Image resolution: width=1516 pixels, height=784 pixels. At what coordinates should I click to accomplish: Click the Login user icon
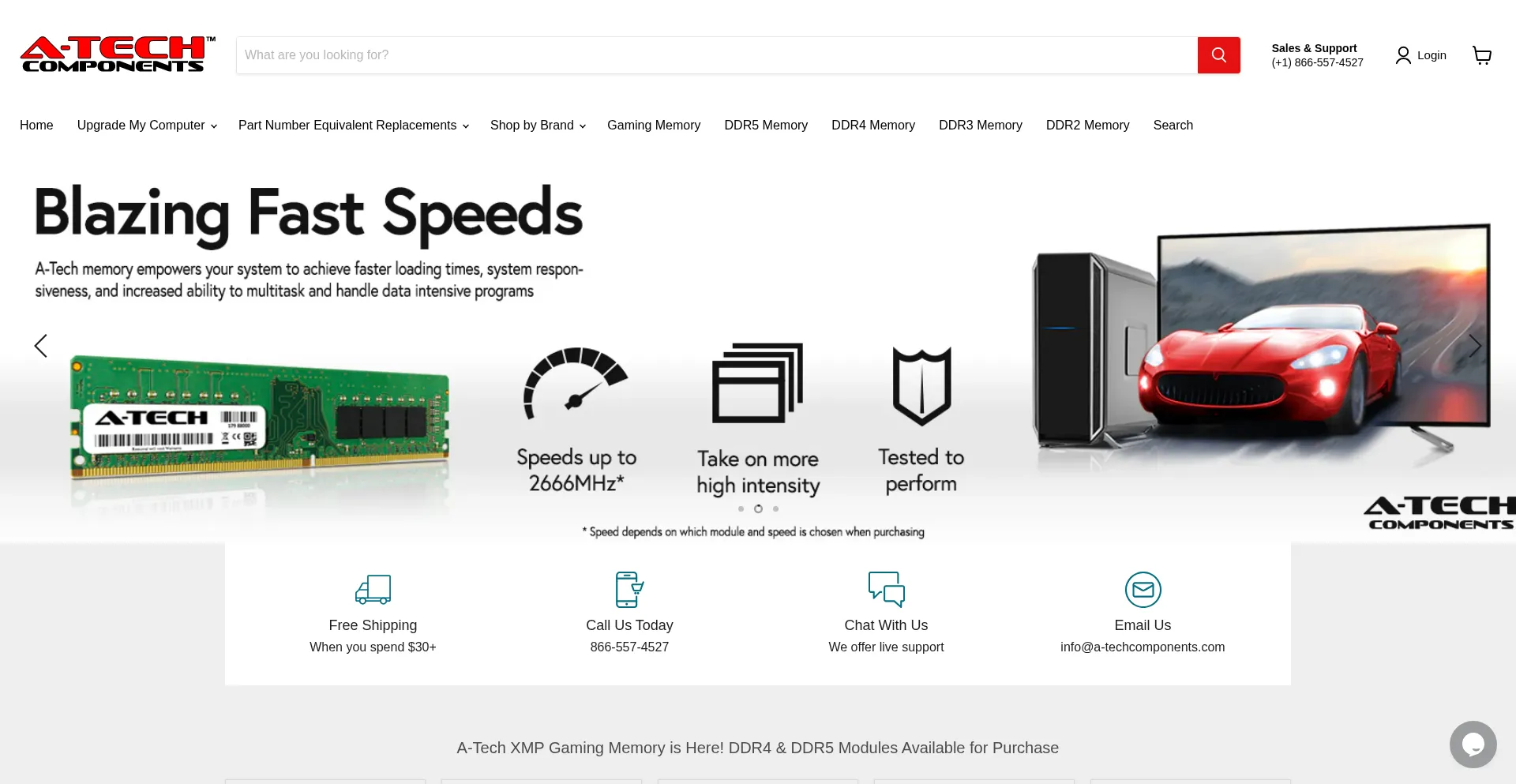coord(1403,55)
